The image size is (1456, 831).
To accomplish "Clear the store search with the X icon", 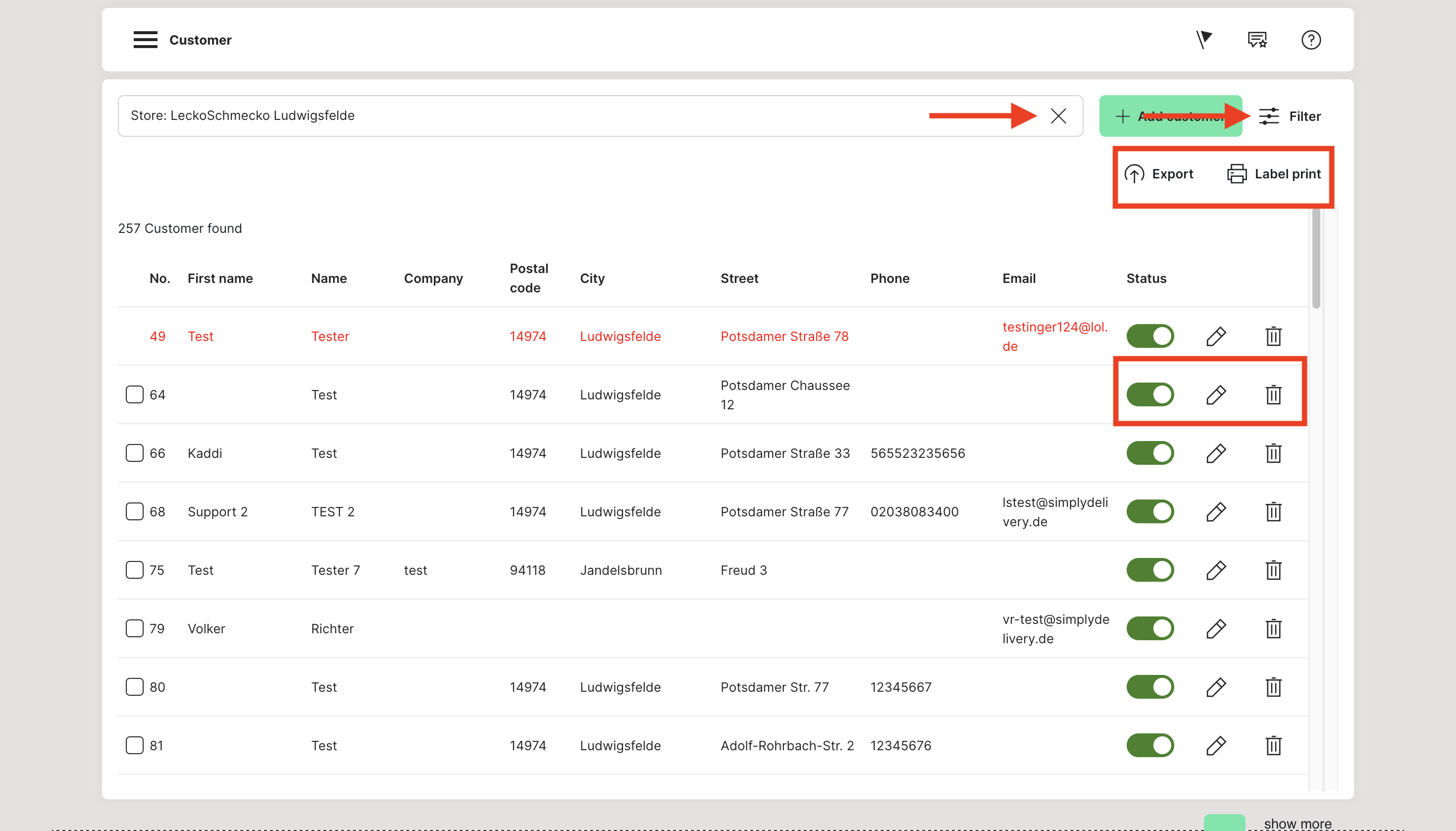I will [1058, 116].
